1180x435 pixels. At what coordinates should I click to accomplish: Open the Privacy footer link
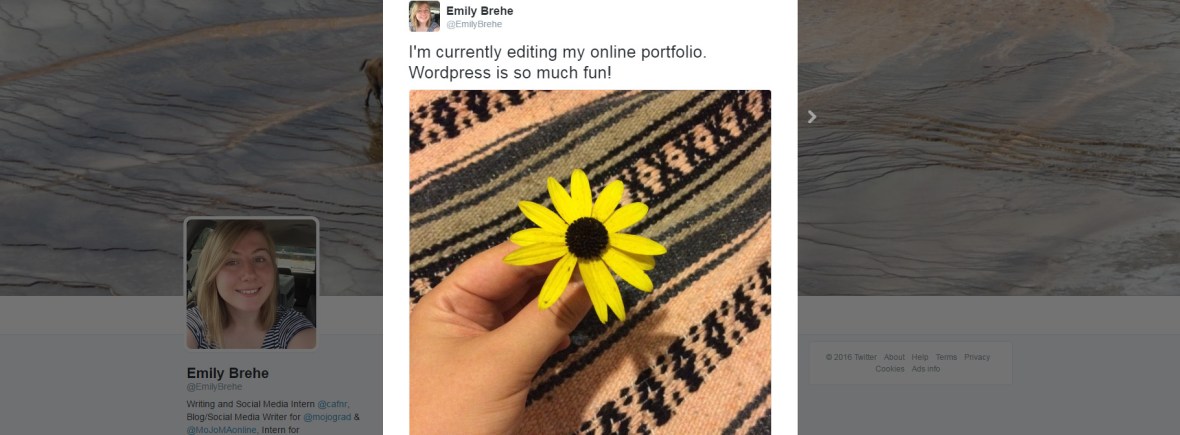pyautogui.click(x=977, y=357)
